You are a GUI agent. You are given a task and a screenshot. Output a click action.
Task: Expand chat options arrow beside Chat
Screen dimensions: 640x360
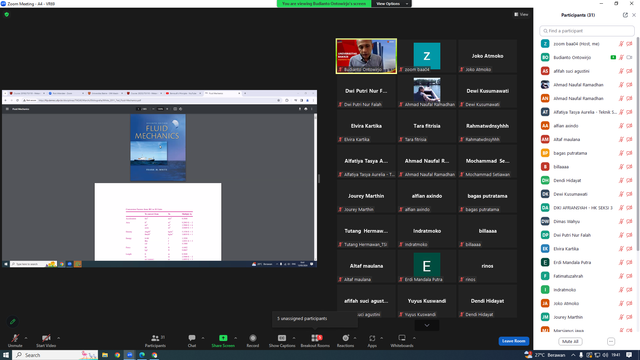(203, 338)
